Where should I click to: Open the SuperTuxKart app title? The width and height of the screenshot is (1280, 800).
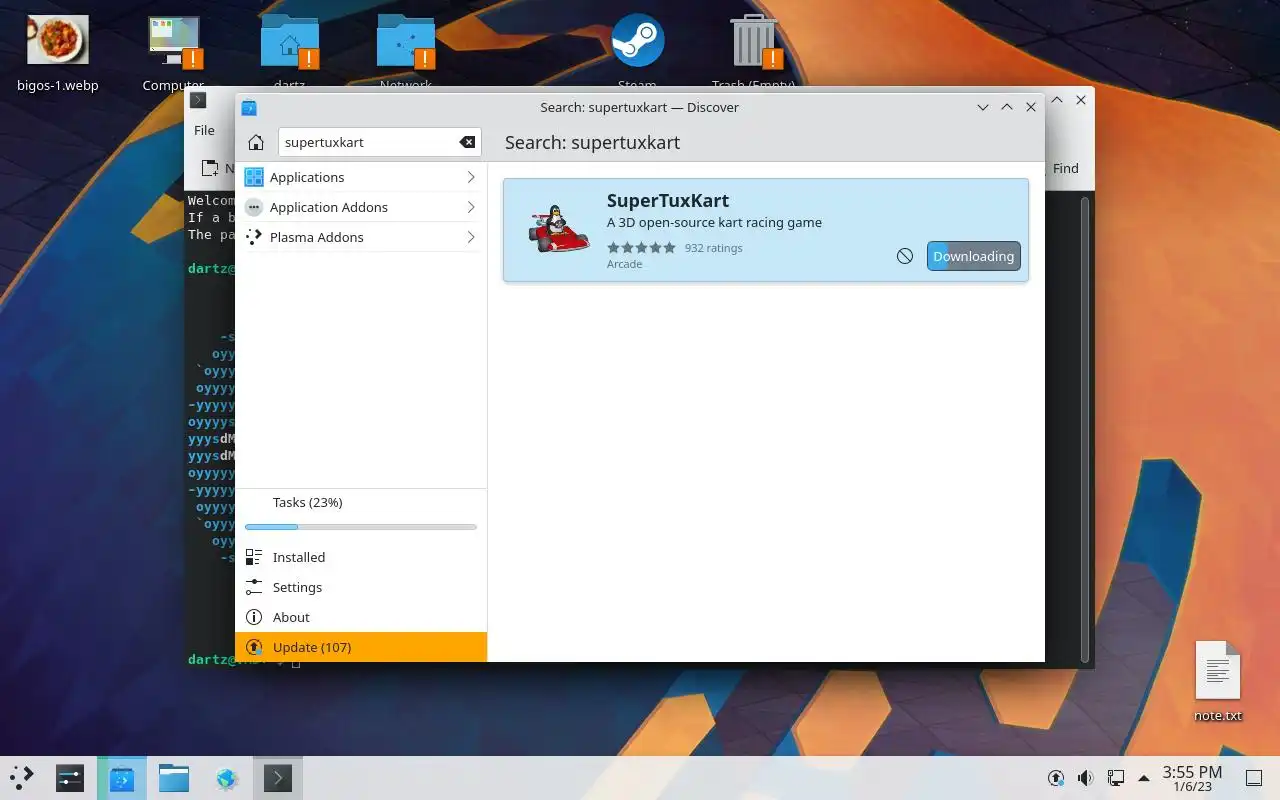(668, 200)
